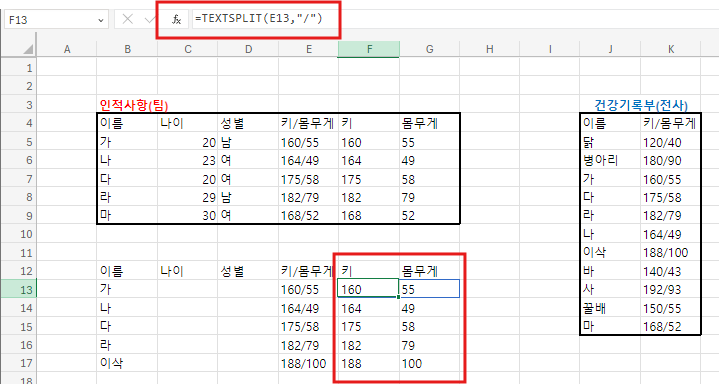Image resolution: width=719 pixels, height=384 pixels.
Task: Select row 17 header
Action: (x=19, y=363)
